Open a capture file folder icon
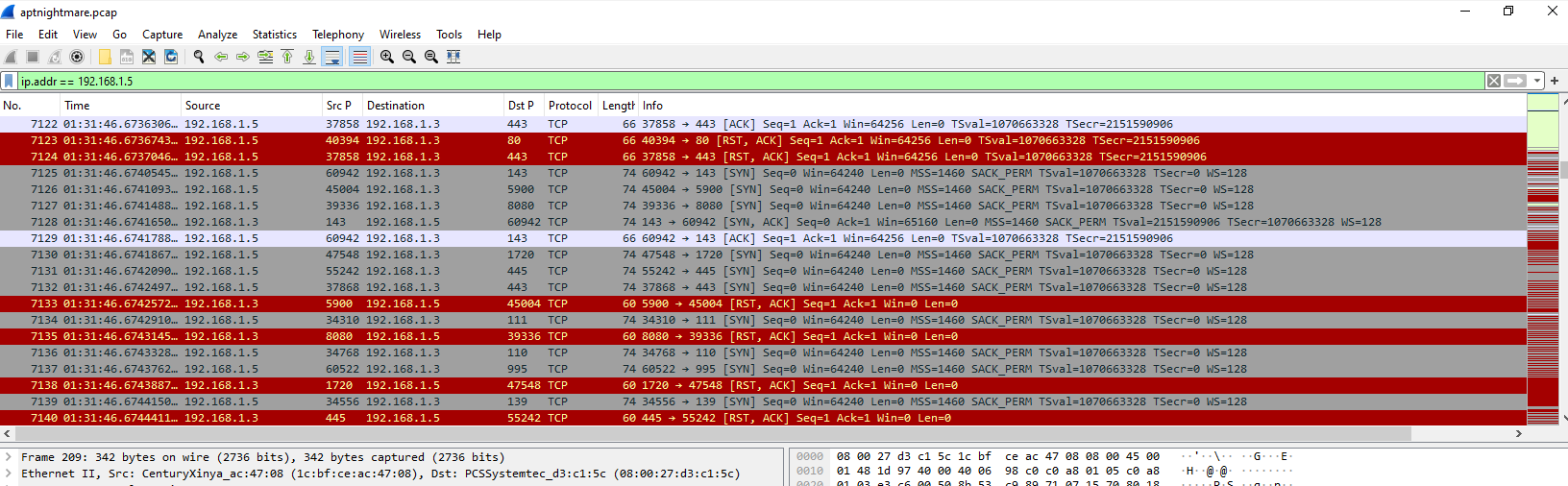 point(105,57)
